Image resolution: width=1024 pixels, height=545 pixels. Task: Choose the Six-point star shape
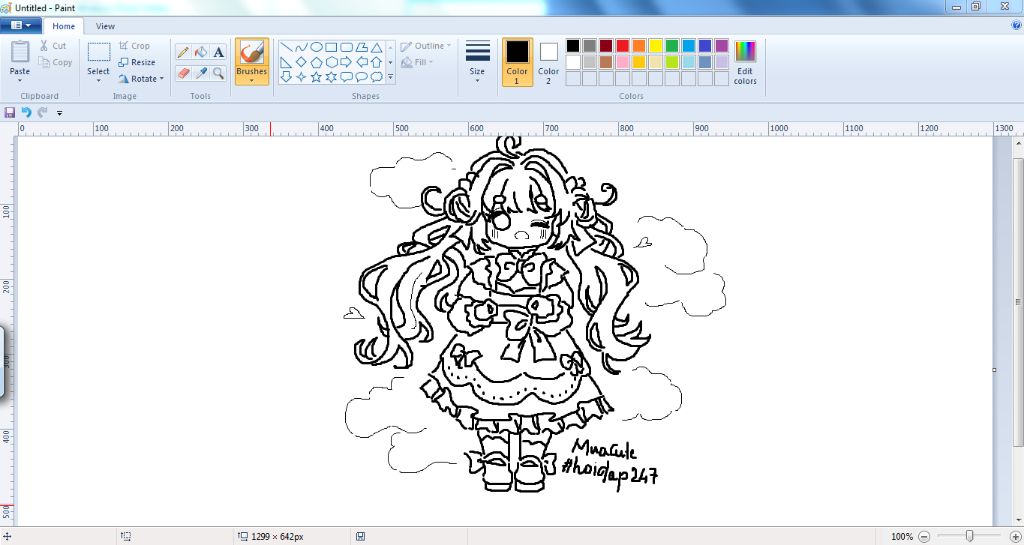(331, 77)
